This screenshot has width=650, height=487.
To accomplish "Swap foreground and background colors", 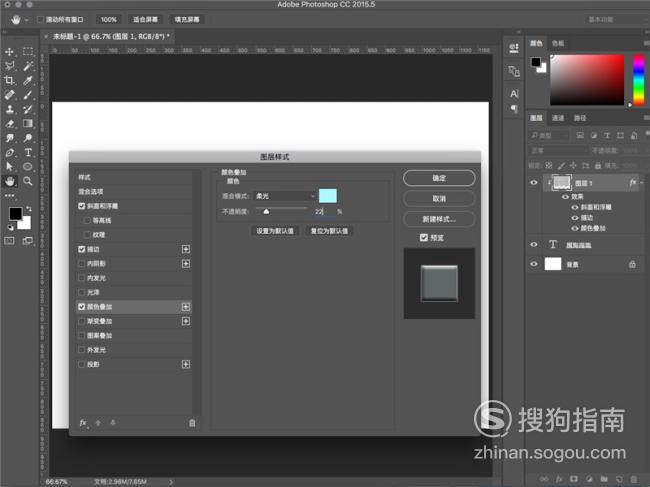I will pyautogui.click(x=29, y=208).
